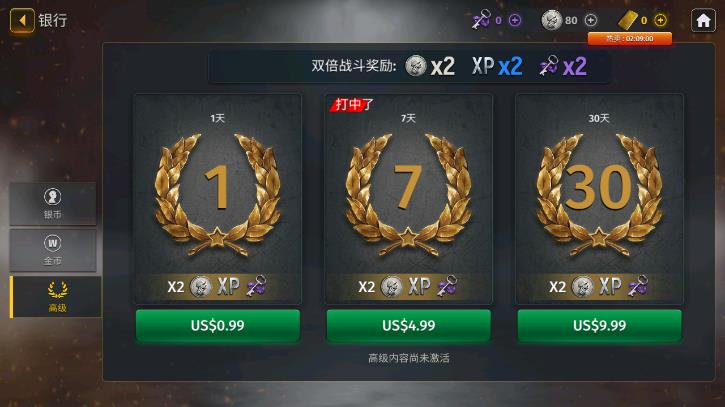Switch to the 金币 gold tab

[x=53, y=250]
